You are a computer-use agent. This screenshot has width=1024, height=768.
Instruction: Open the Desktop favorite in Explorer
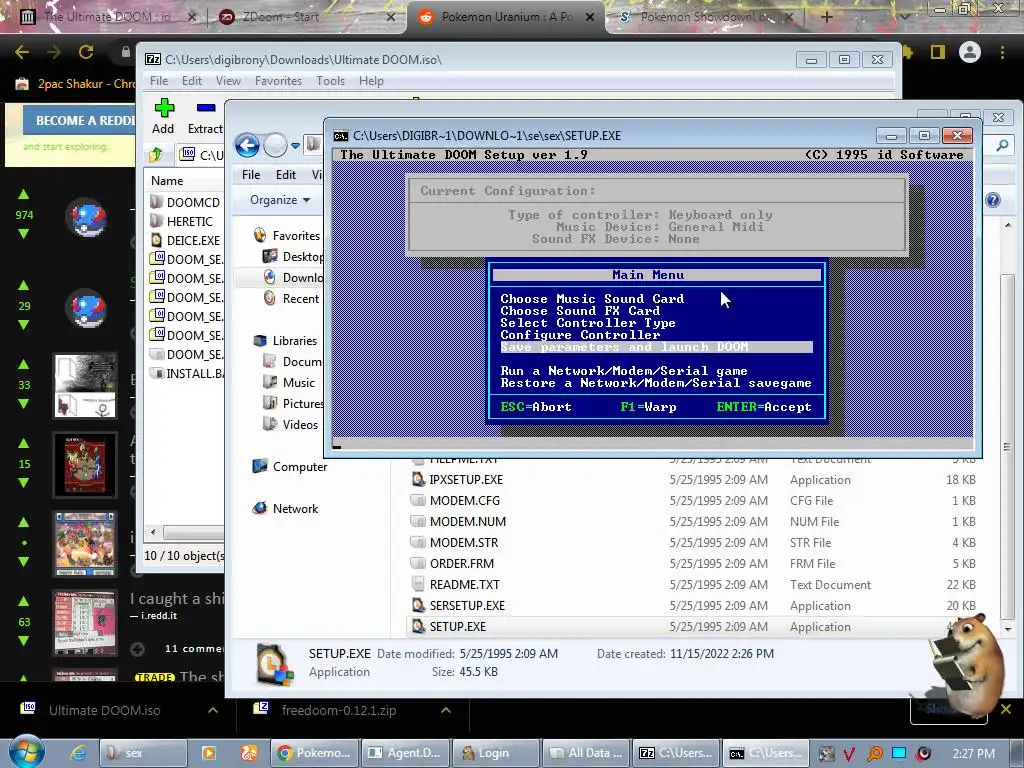293,257
